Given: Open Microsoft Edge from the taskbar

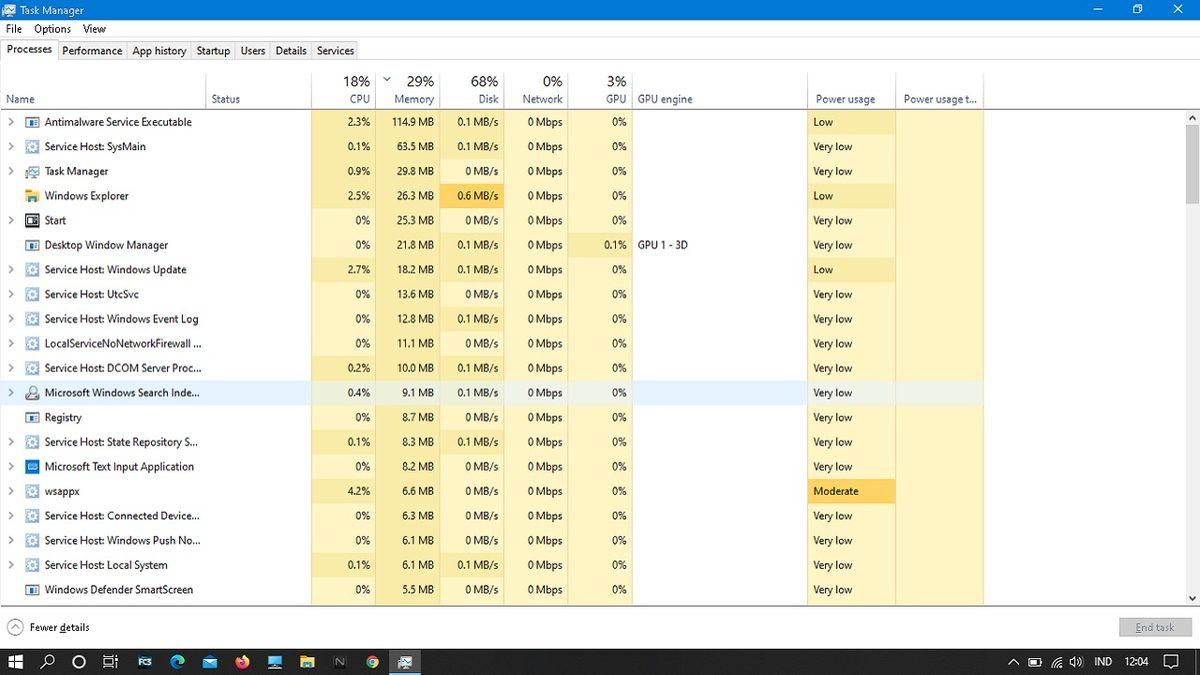Looking at the screenshot, I should coord(176,661).
